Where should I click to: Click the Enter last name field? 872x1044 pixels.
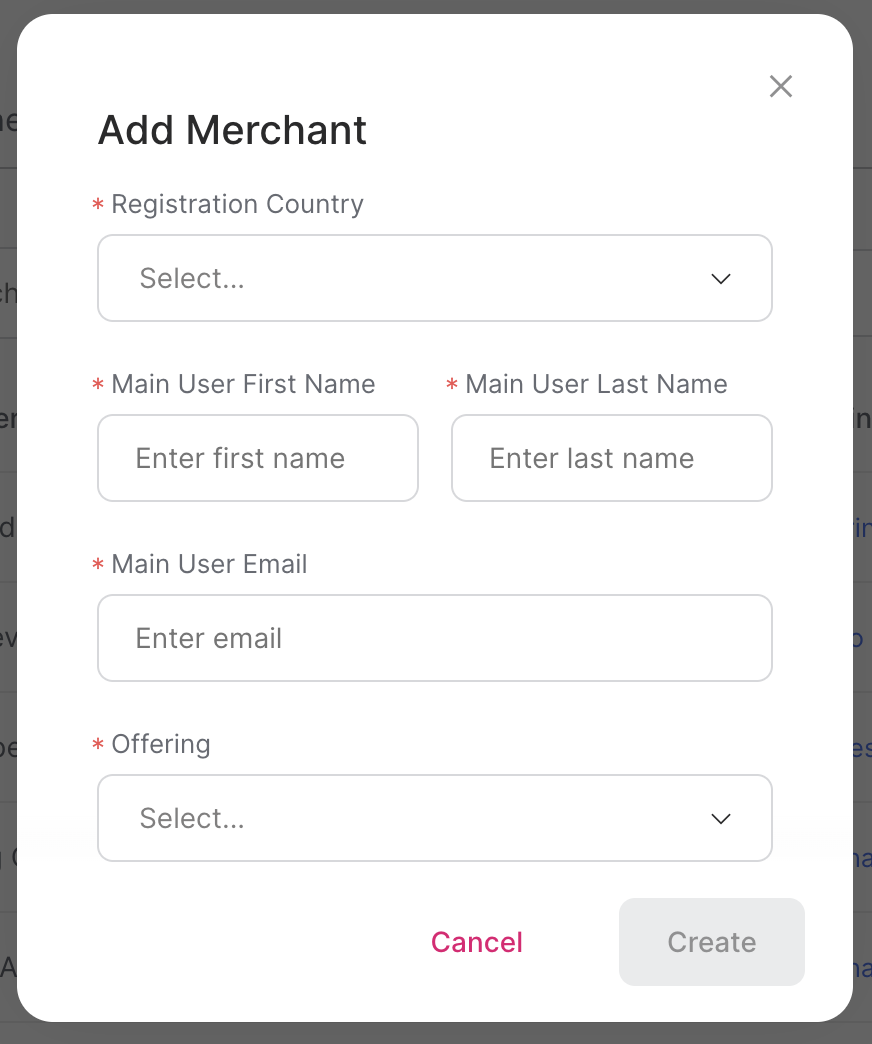click(611, 458)
